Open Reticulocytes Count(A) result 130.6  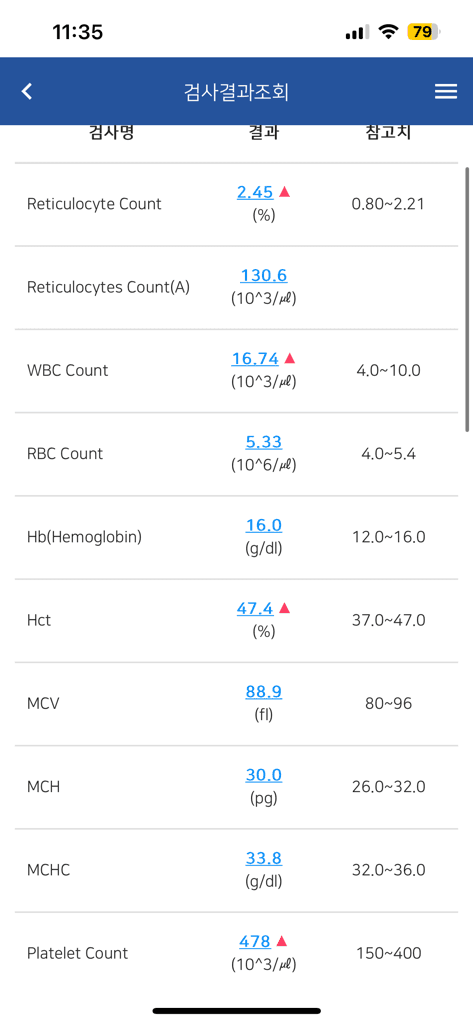263,276
